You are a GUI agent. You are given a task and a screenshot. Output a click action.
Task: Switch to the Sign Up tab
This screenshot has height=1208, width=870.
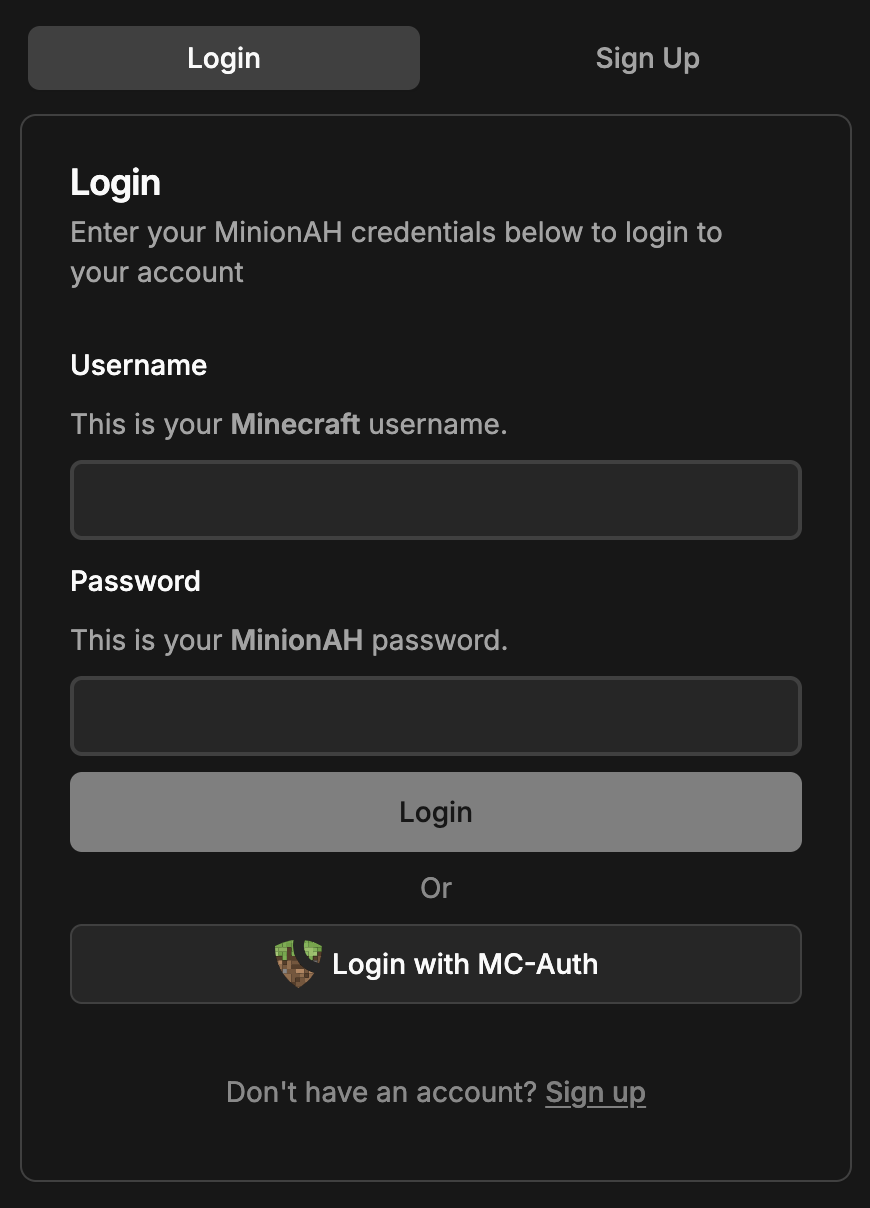[647, 58]
